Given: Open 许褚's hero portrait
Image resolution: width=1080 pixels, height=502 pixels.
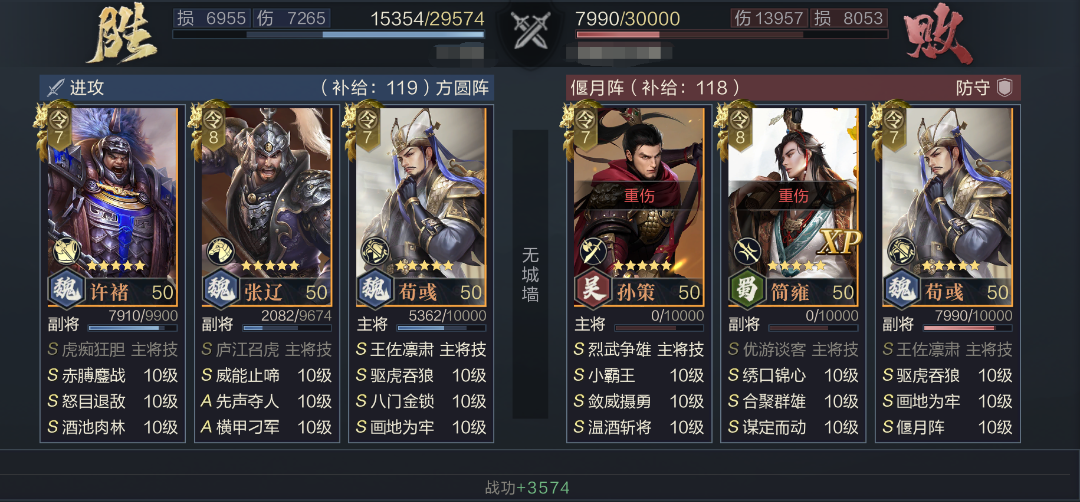Looking at the screenshot, I should 112,191.
